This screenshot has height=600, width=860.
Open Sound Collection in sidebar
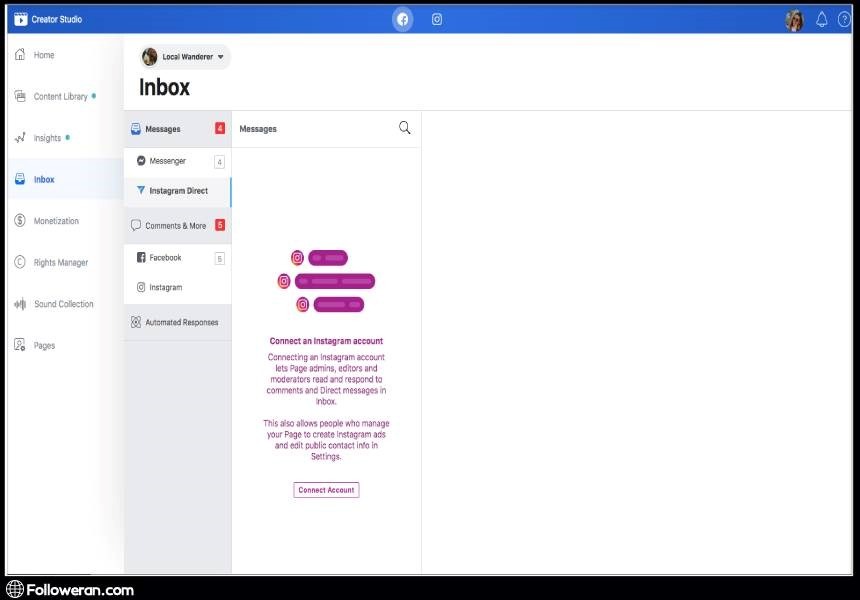63,304
